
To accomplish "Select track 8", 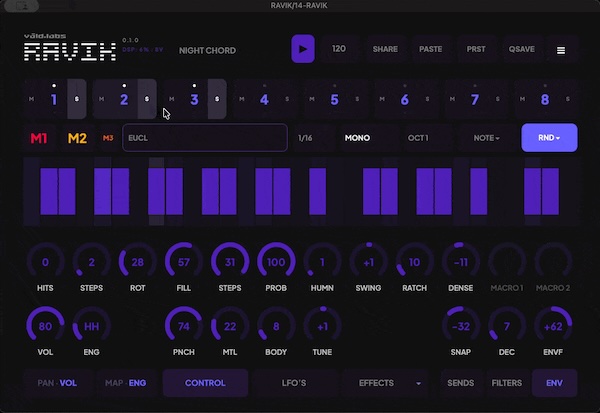I will (545, 100).
